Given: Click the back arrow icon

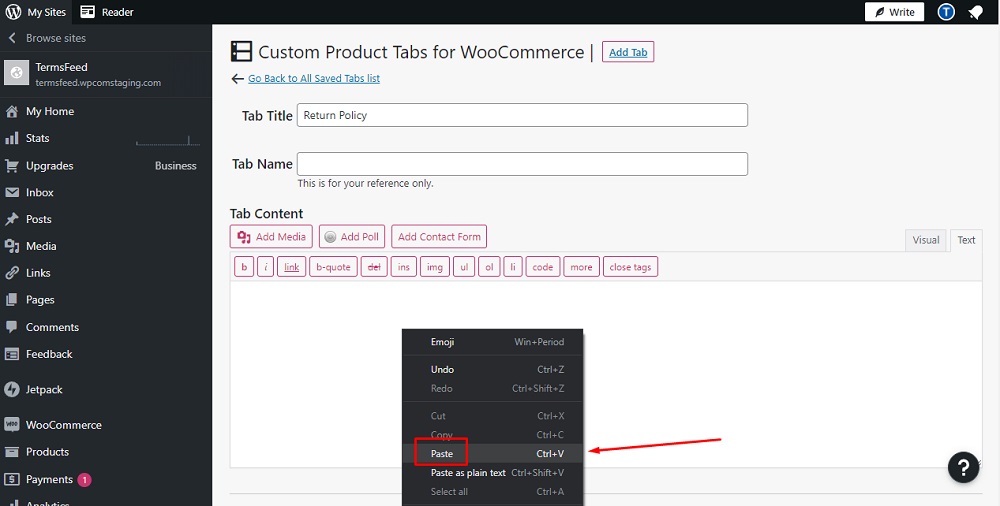Looking at the screenshot, I should point(238,78).
